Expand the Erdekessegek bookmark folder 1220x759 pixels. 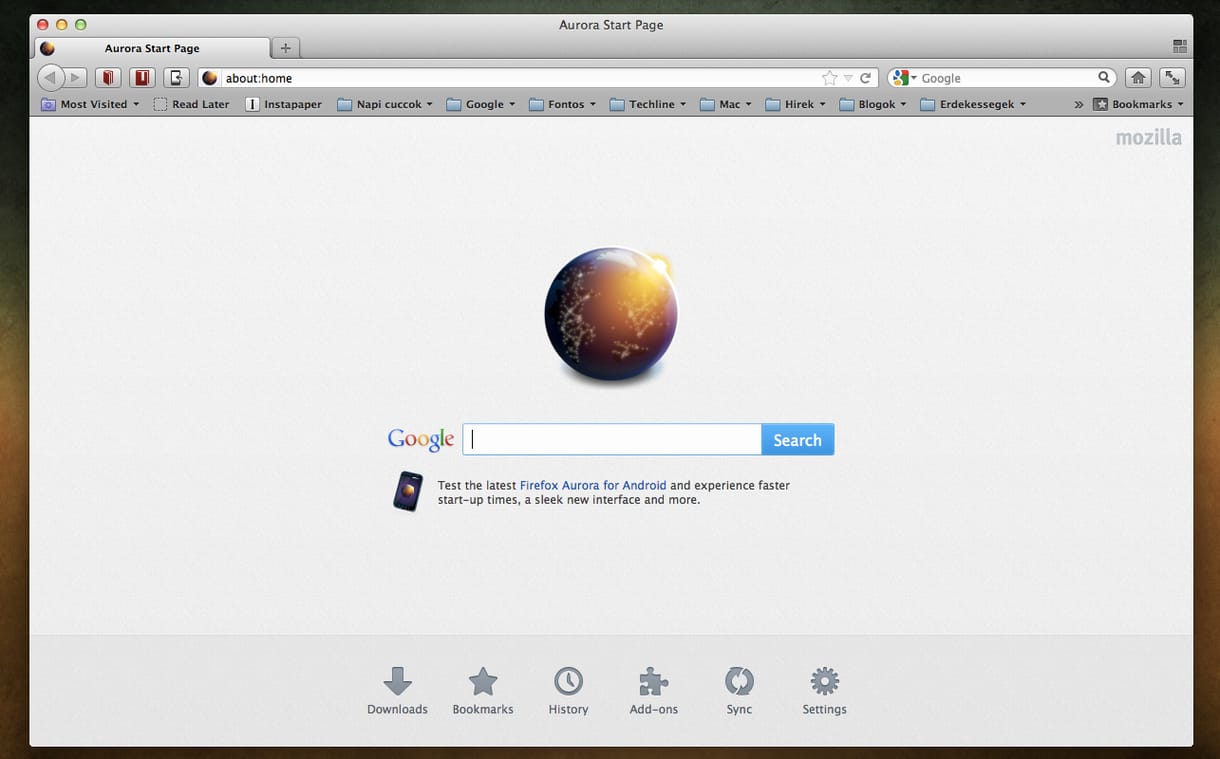click(973, 104)
